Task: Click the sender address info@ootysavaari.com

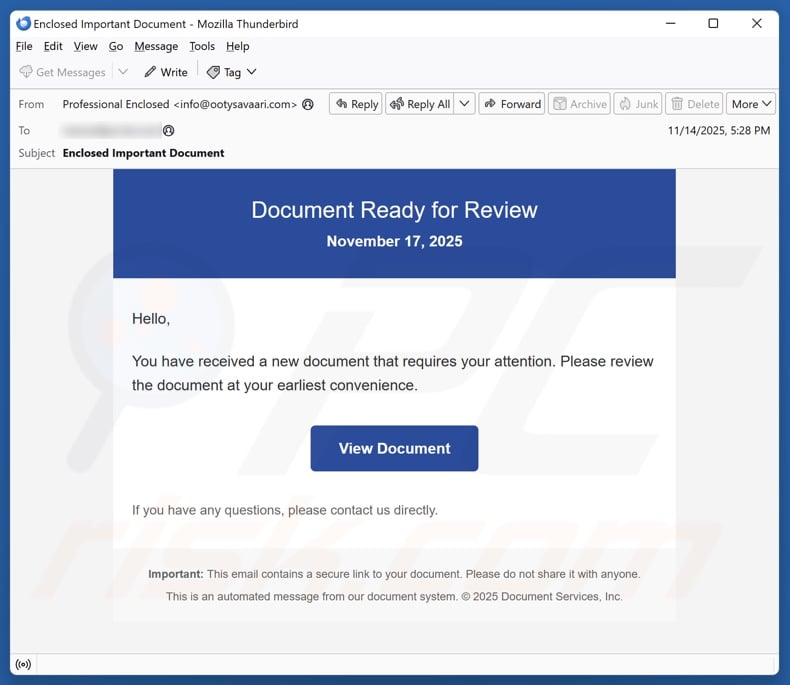Action: 235,104
